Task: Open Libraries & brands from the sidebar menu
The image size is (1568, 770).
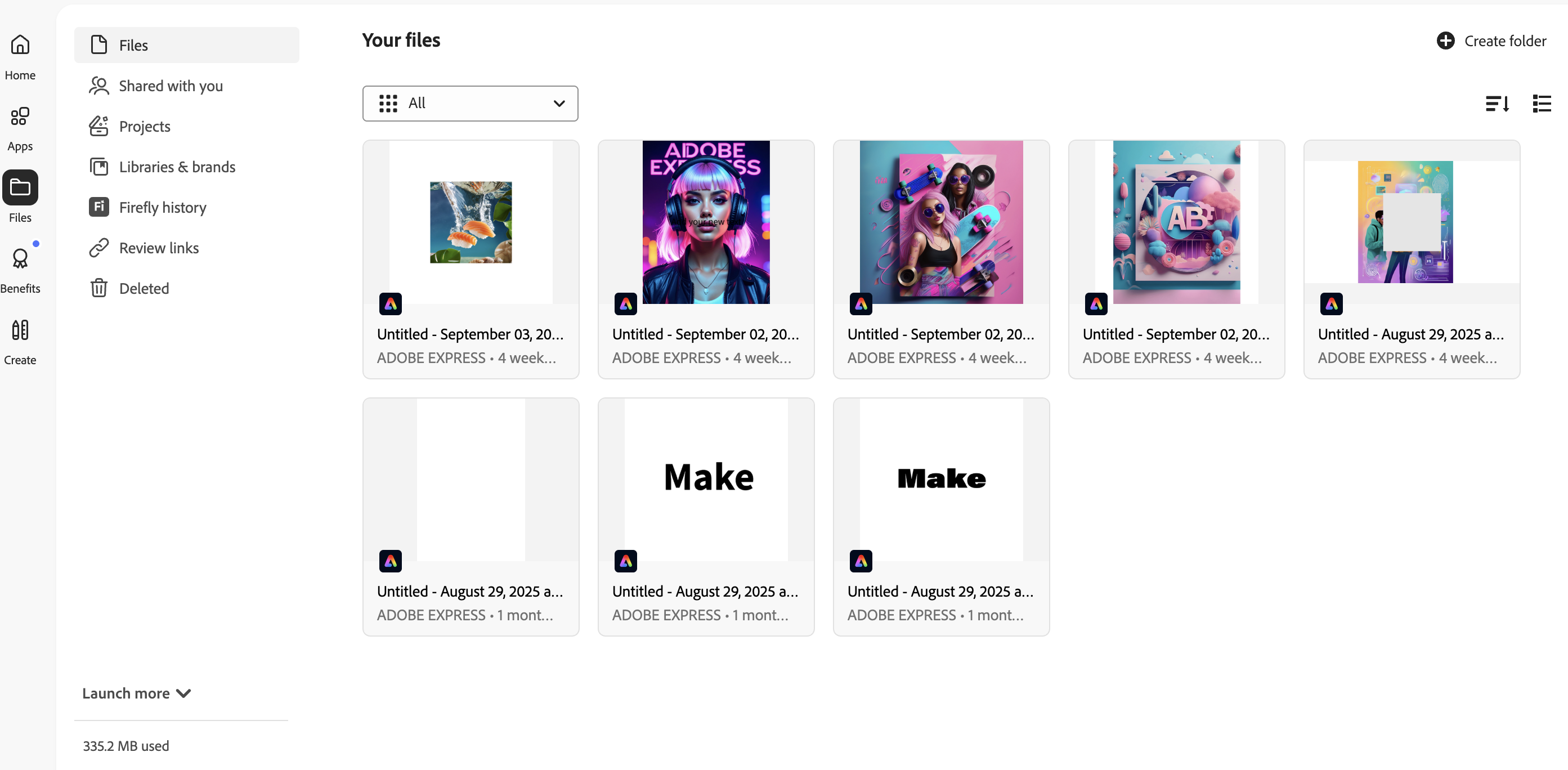Action: 98,166
